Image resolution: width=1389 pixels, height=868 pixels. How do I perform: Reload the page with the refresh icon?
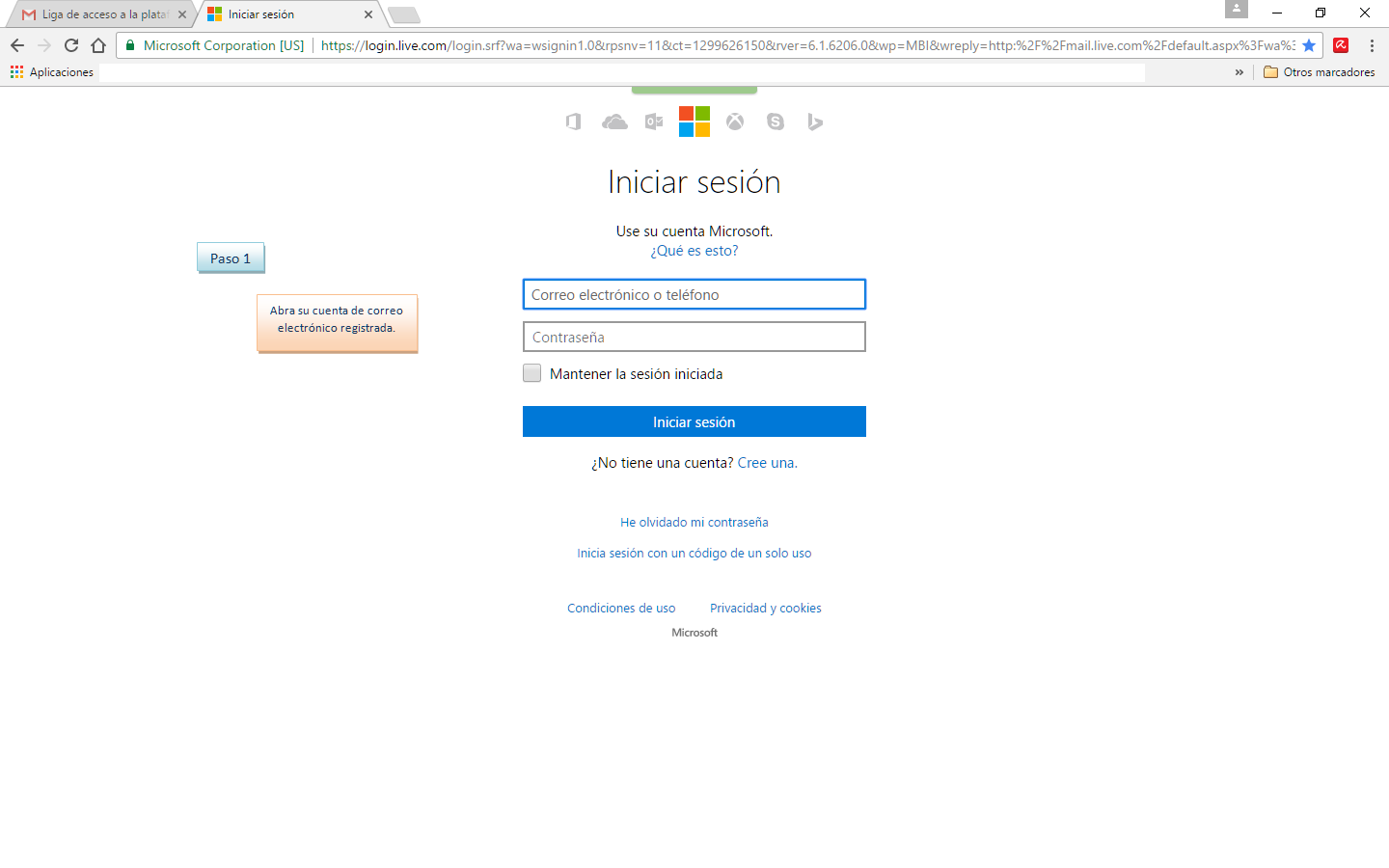click(x=71, y=45)
